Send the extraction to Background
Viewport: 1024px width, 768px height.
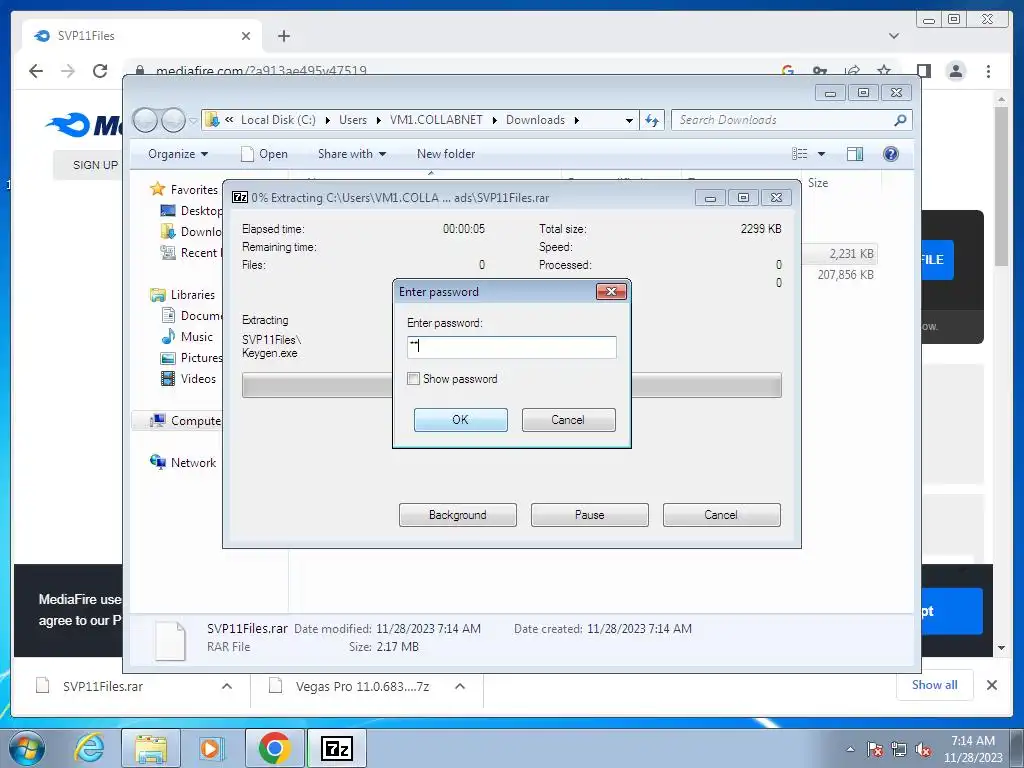tap(458, 515)
